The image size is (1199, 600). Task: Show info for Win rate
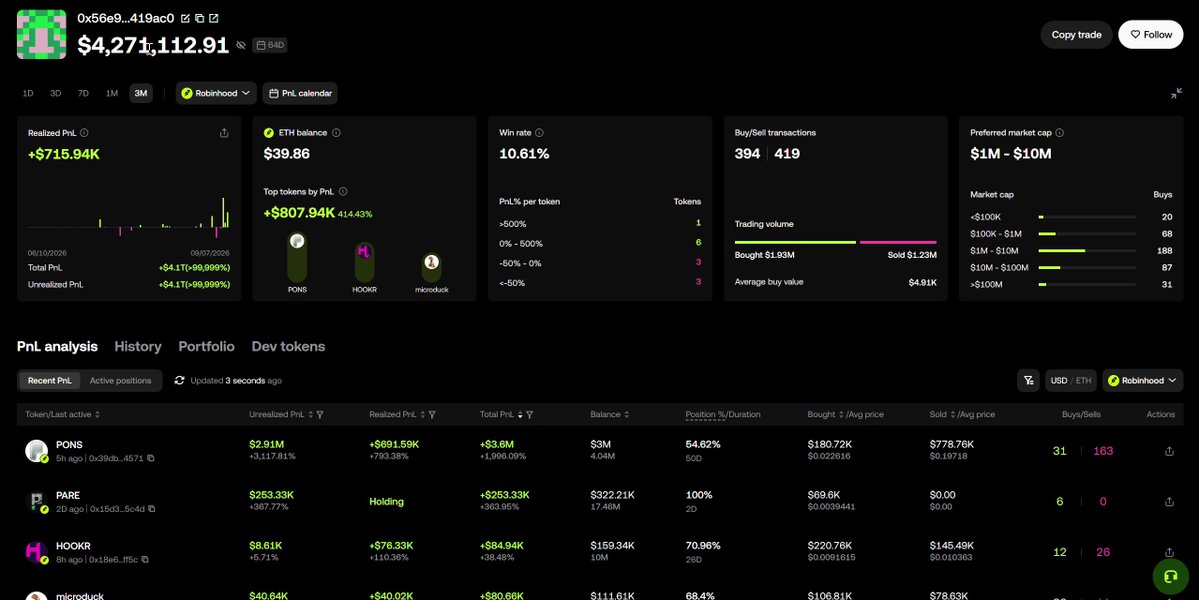point(539,133)
